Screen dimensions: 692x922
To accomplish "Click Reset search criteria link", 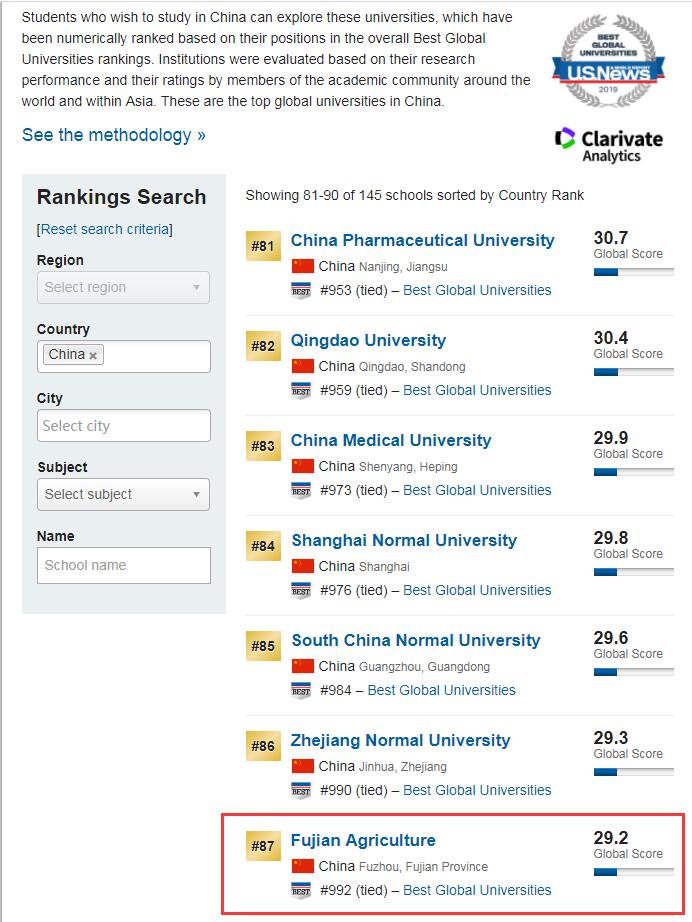I will (x=105, y=229).
